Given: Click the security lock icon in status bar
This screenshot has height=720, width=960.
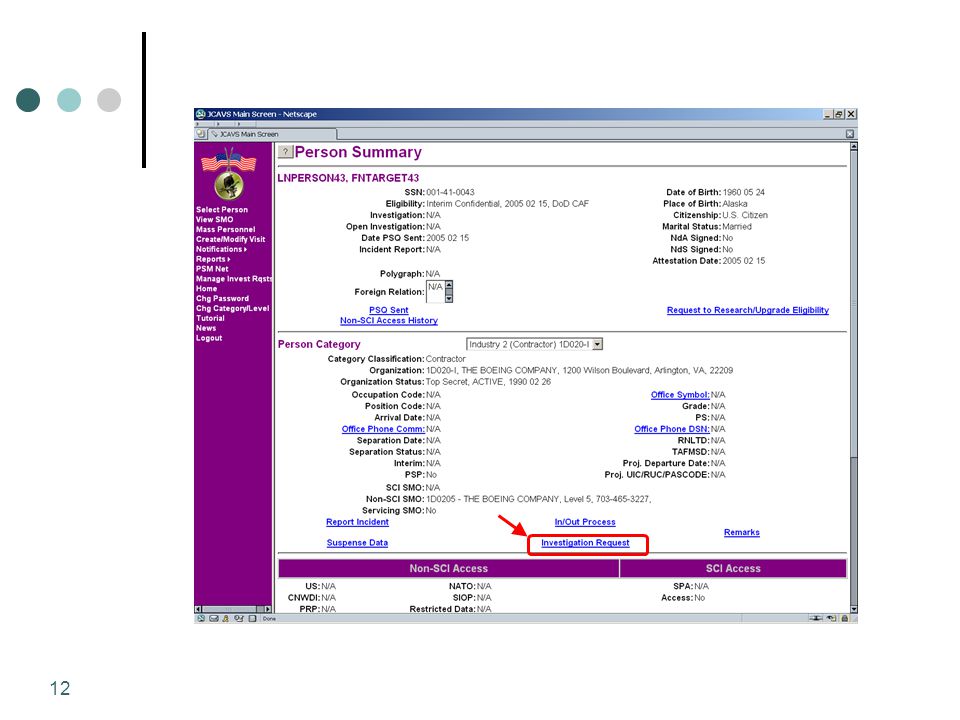Looking at the screenshot, I should pyautogui.click(x=845, y=618).
